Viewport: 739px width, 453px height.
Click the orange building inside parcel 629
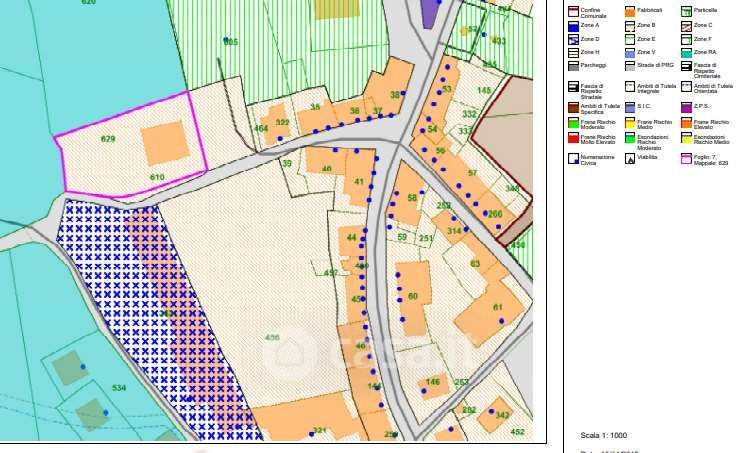point(164,144)
